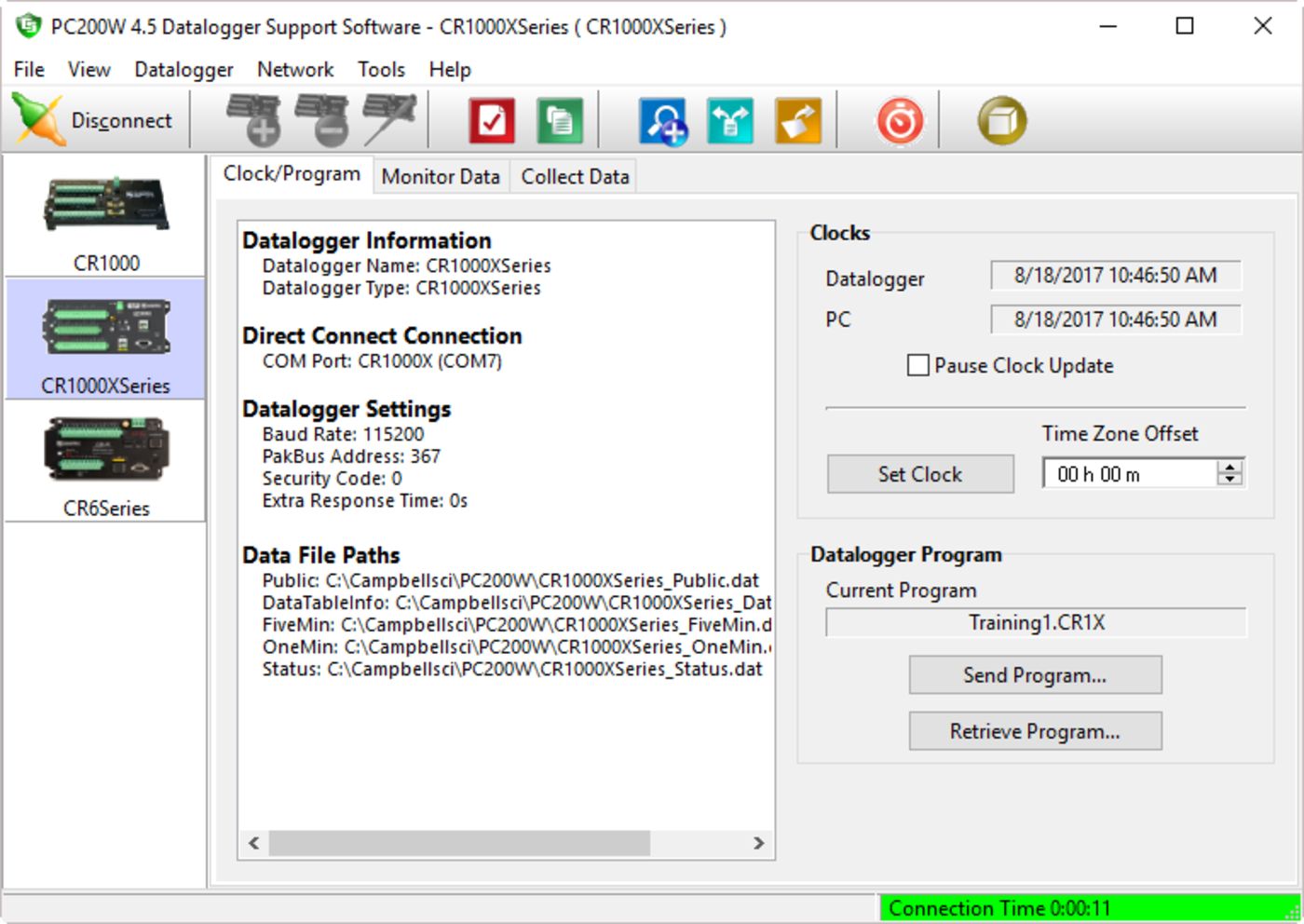Click the info panel horizontal scrollbar thumb

(460, 843)
